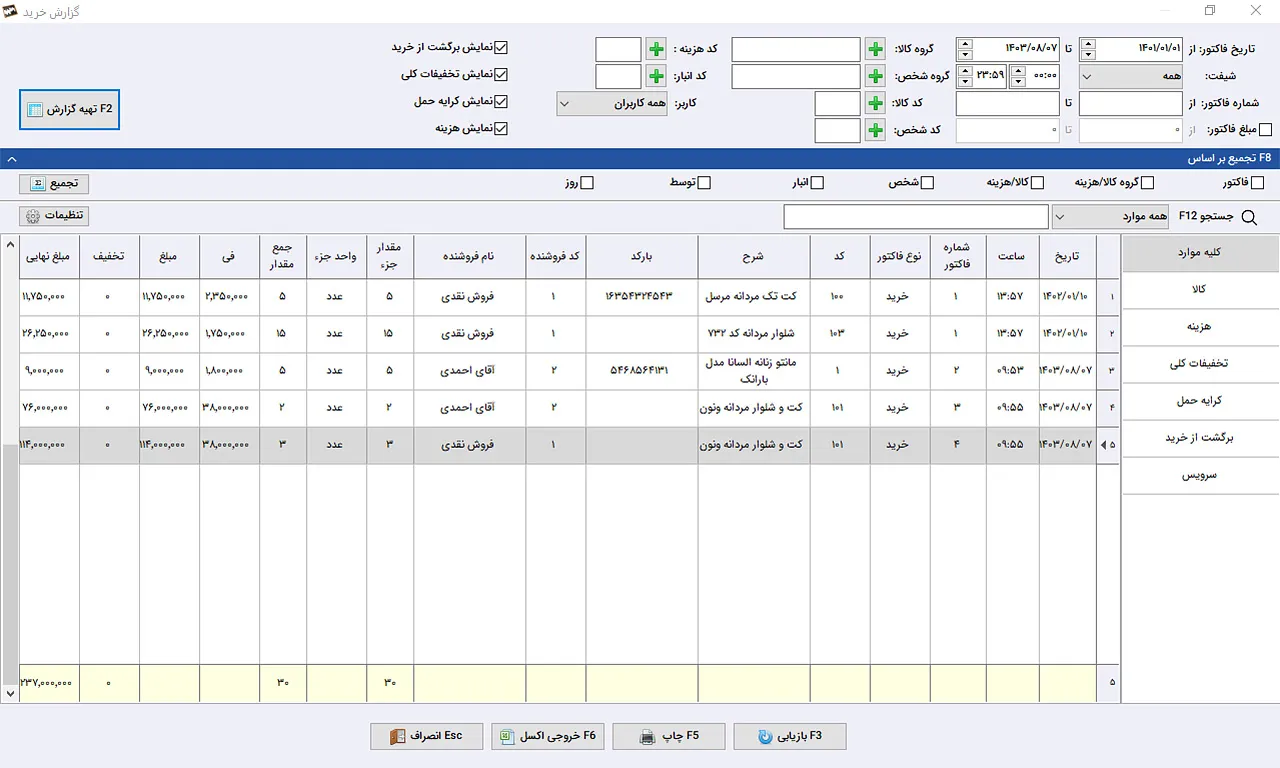This screenshot has height=768, width=1280.
Task: Open the شیفت dropdown showing همه
Action: click(x=1132, y=76)
